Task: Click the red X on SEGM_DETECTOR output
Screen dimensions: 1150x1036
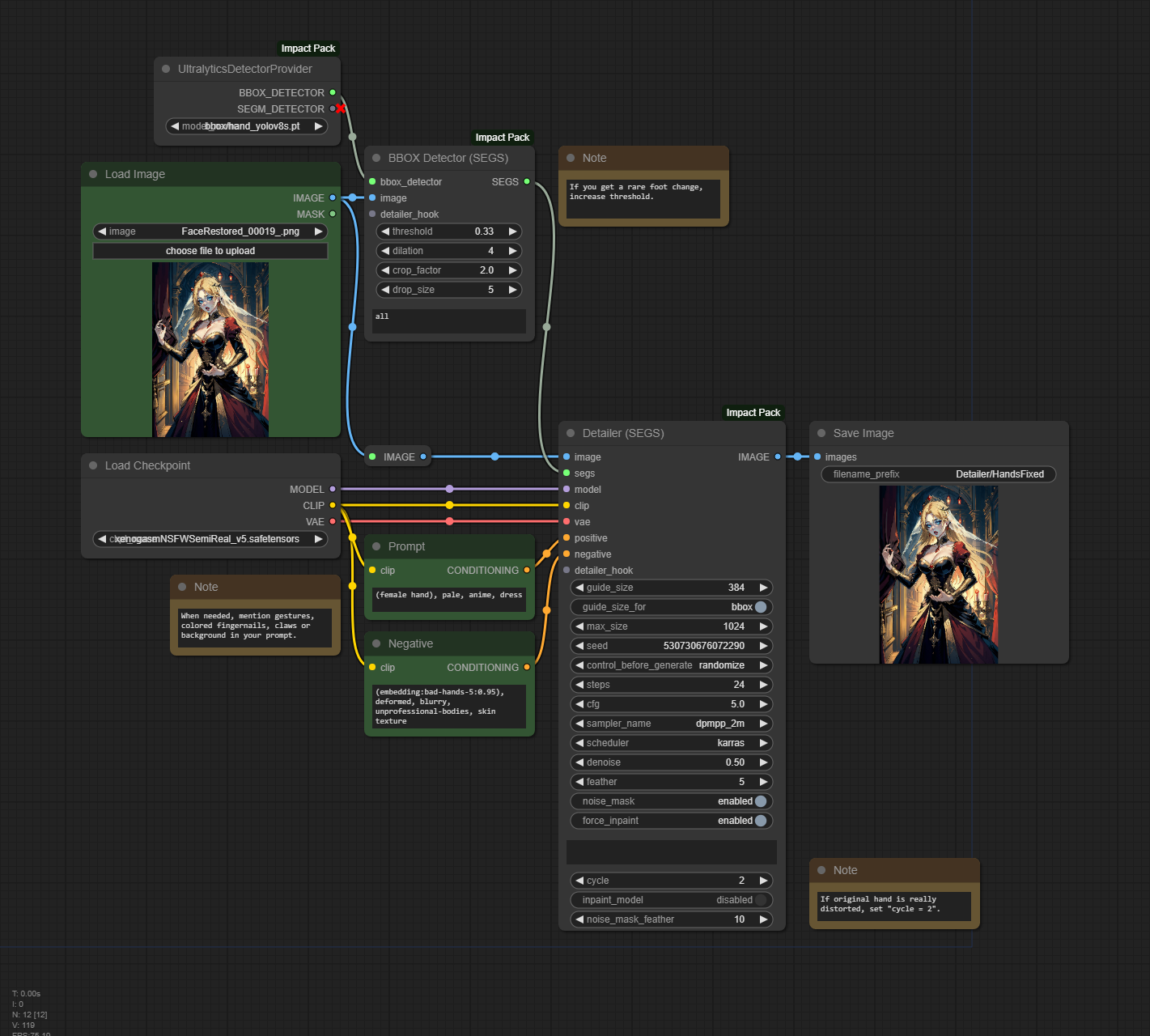Action: click(x=341, y=108)
